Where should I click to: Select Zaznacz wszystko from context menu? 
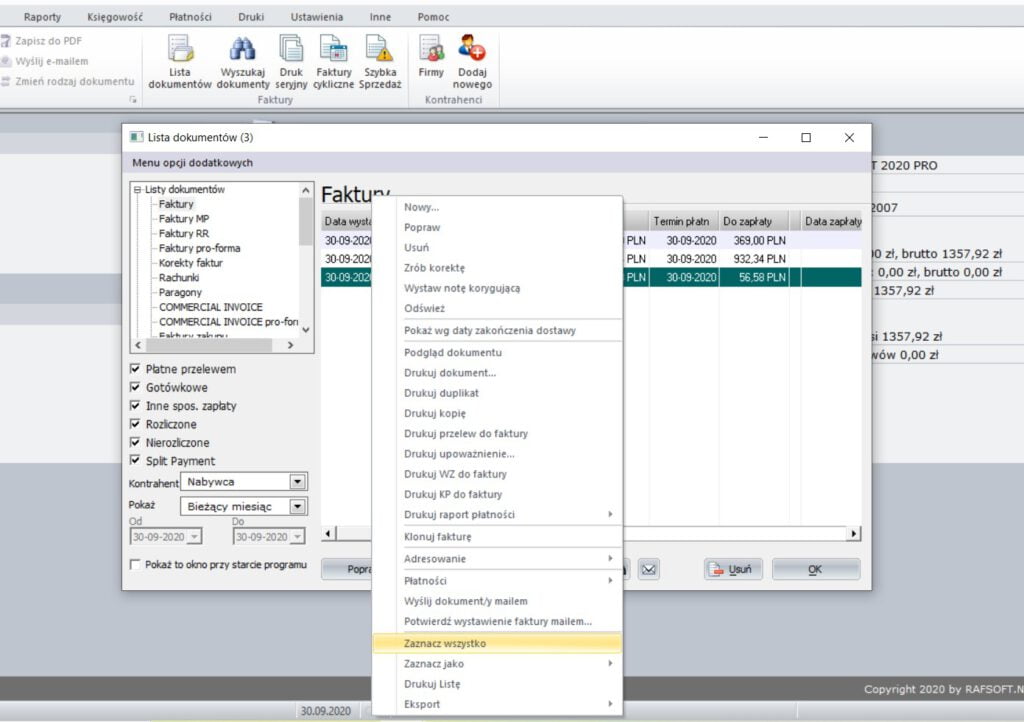pos(445,643)
